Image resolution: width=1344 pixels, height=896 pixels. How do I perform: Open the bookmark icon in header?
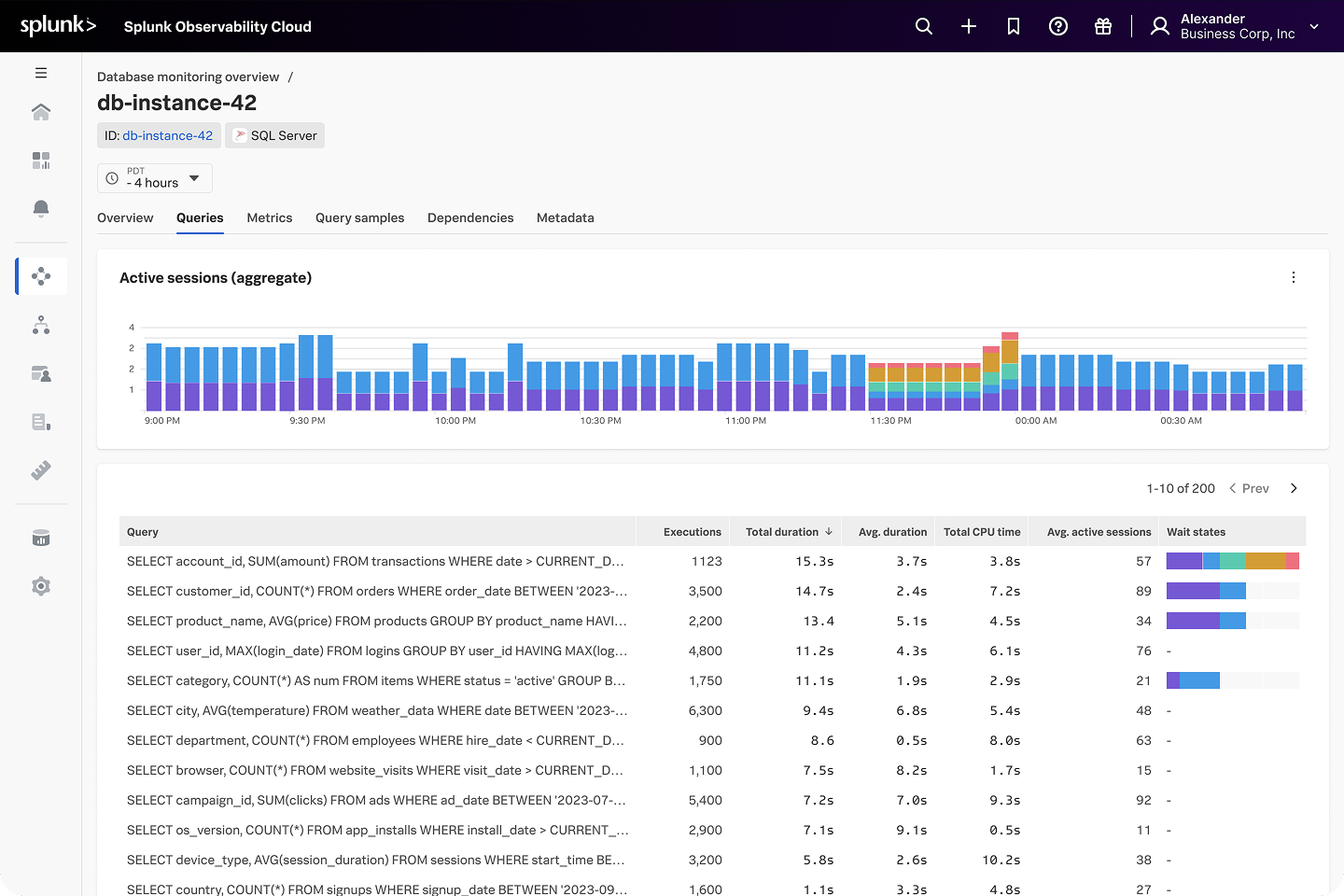[x=1014, y=26]
